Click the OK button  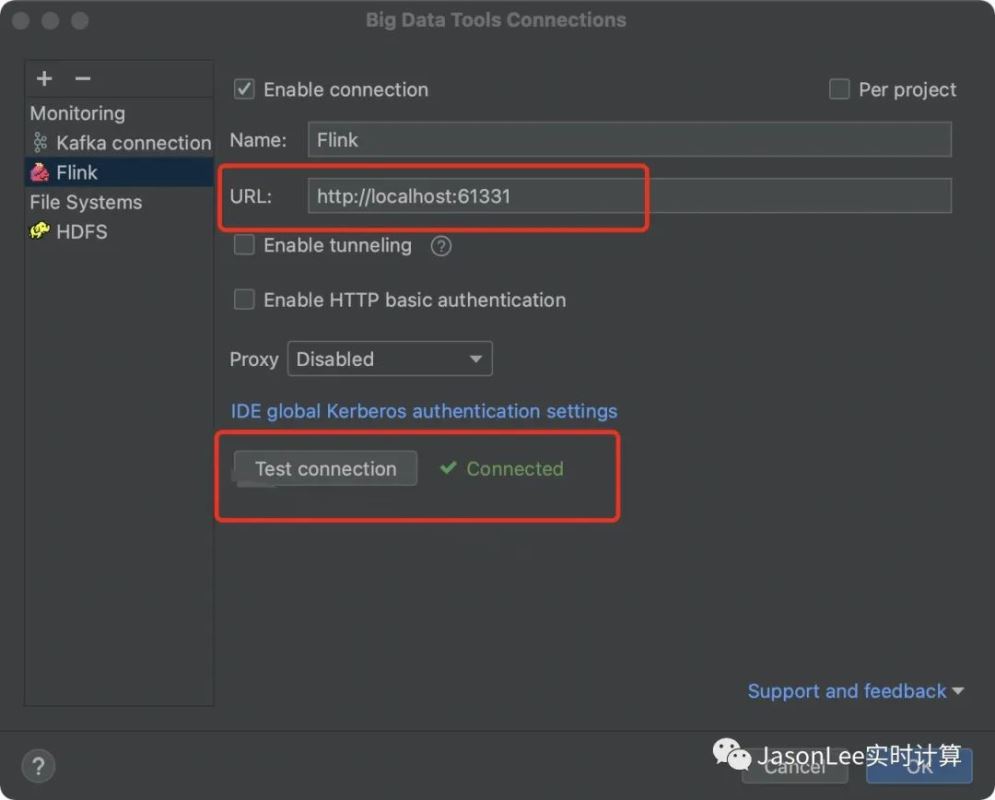[x=919, y=766]
